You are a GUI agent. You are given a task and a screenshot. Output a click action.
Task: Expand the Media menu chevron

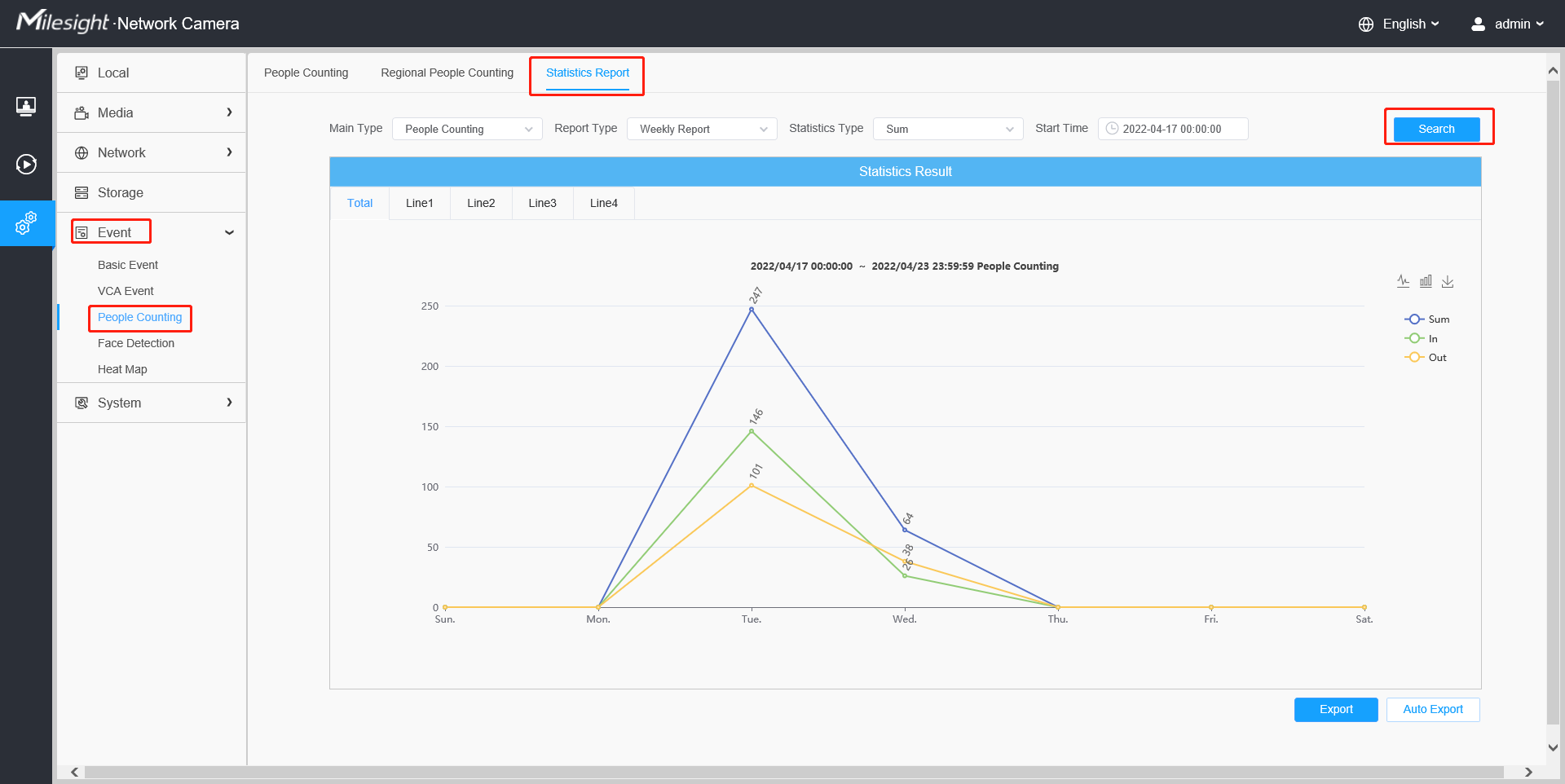[x=230, y=112]
